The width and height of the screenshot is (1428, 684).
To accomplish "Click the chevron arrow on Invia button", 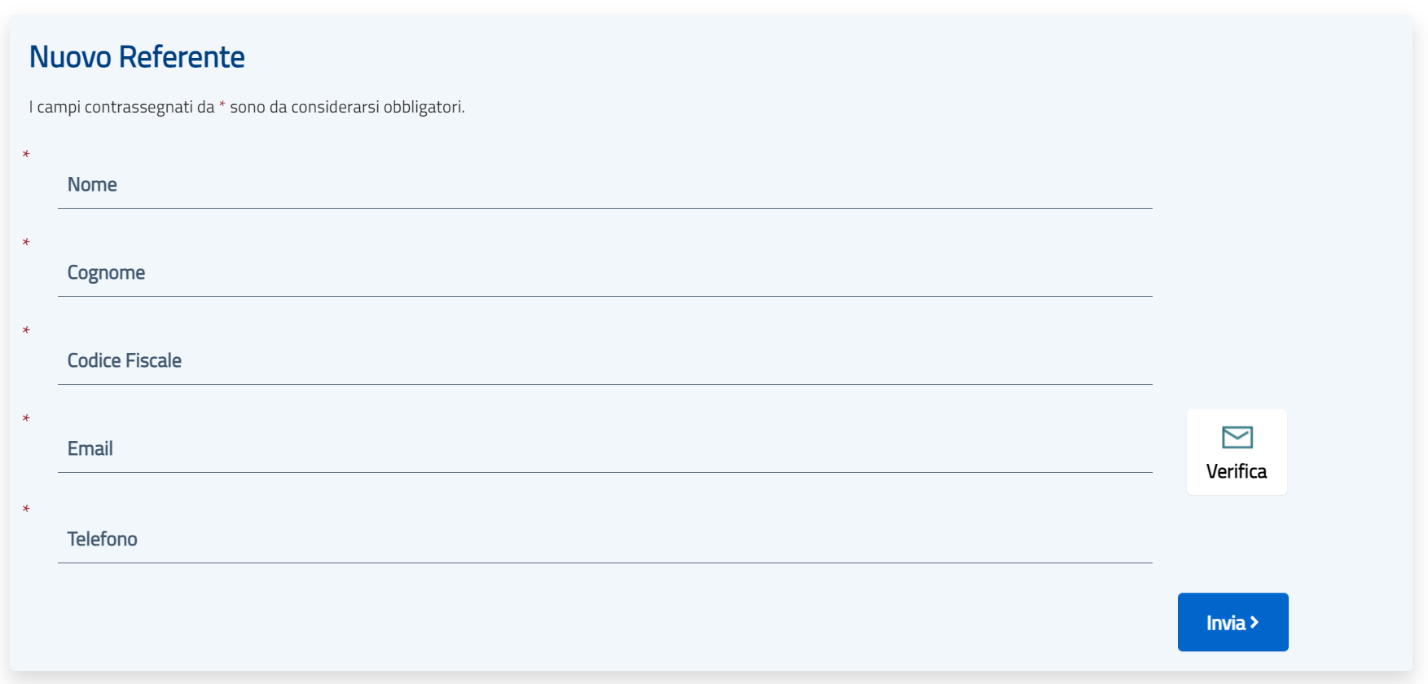I will (x=1254, y=622).
